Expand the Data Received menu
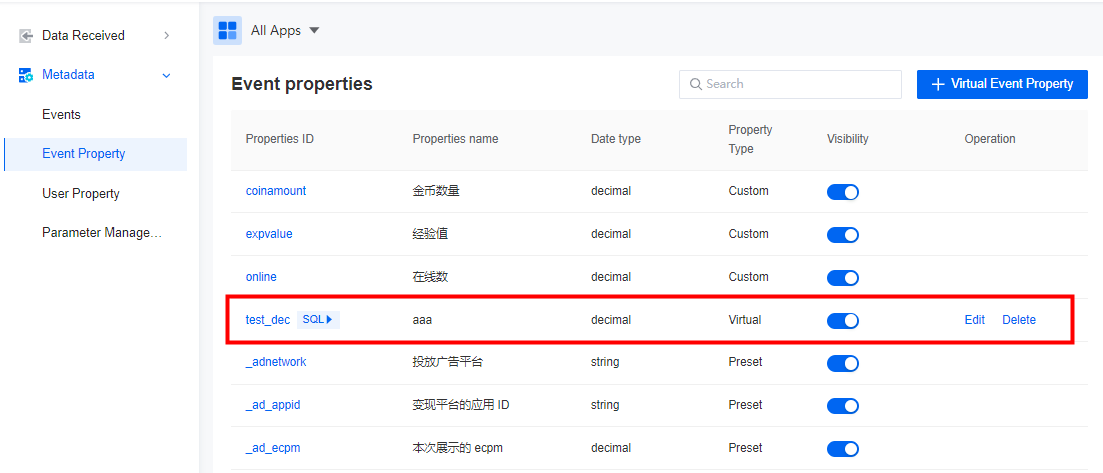 point(166,36)
